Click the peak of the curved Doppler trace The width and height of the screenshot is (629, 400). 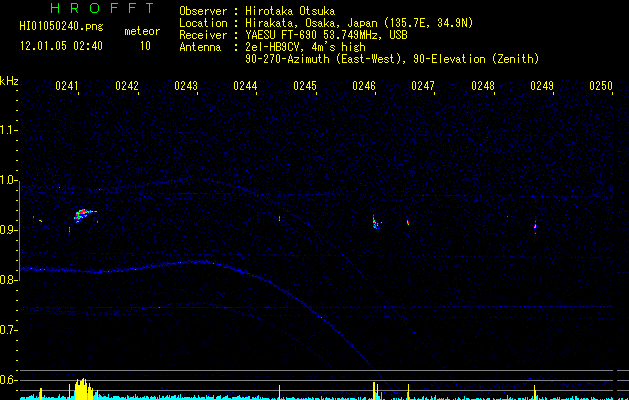tap(203, 262)
